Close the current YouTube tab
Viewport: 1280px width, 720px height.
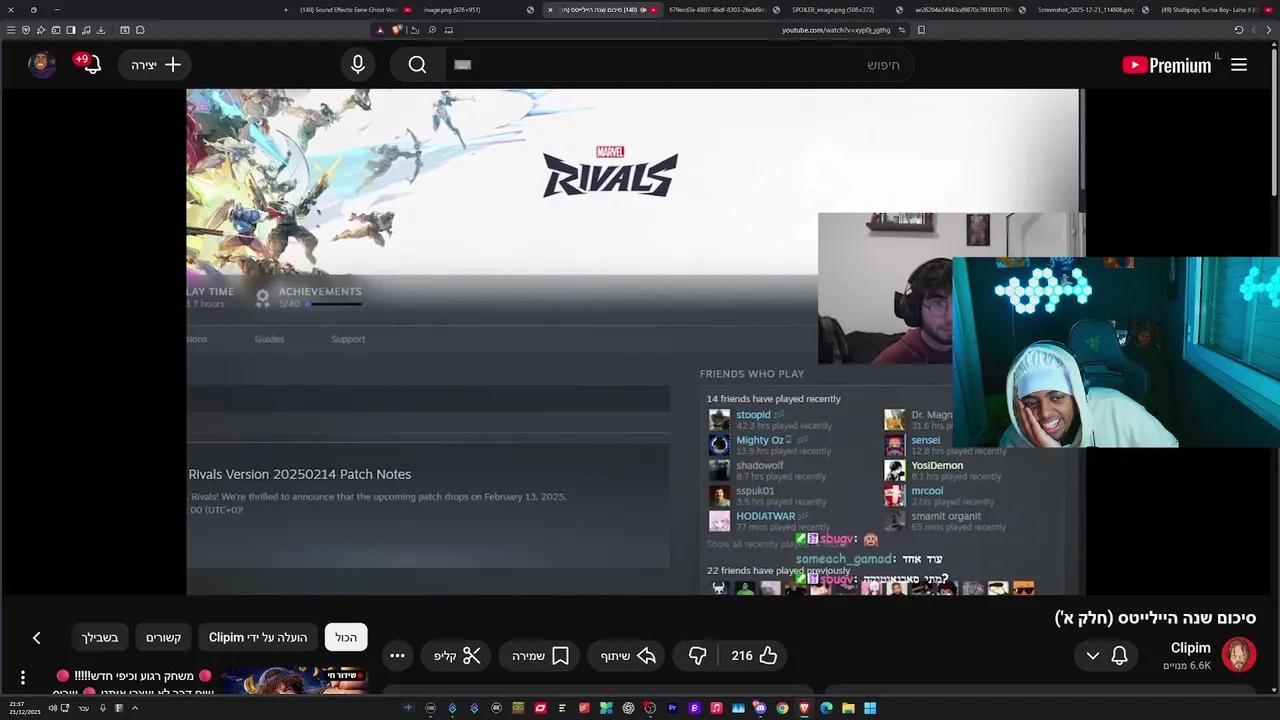(550, 10)
